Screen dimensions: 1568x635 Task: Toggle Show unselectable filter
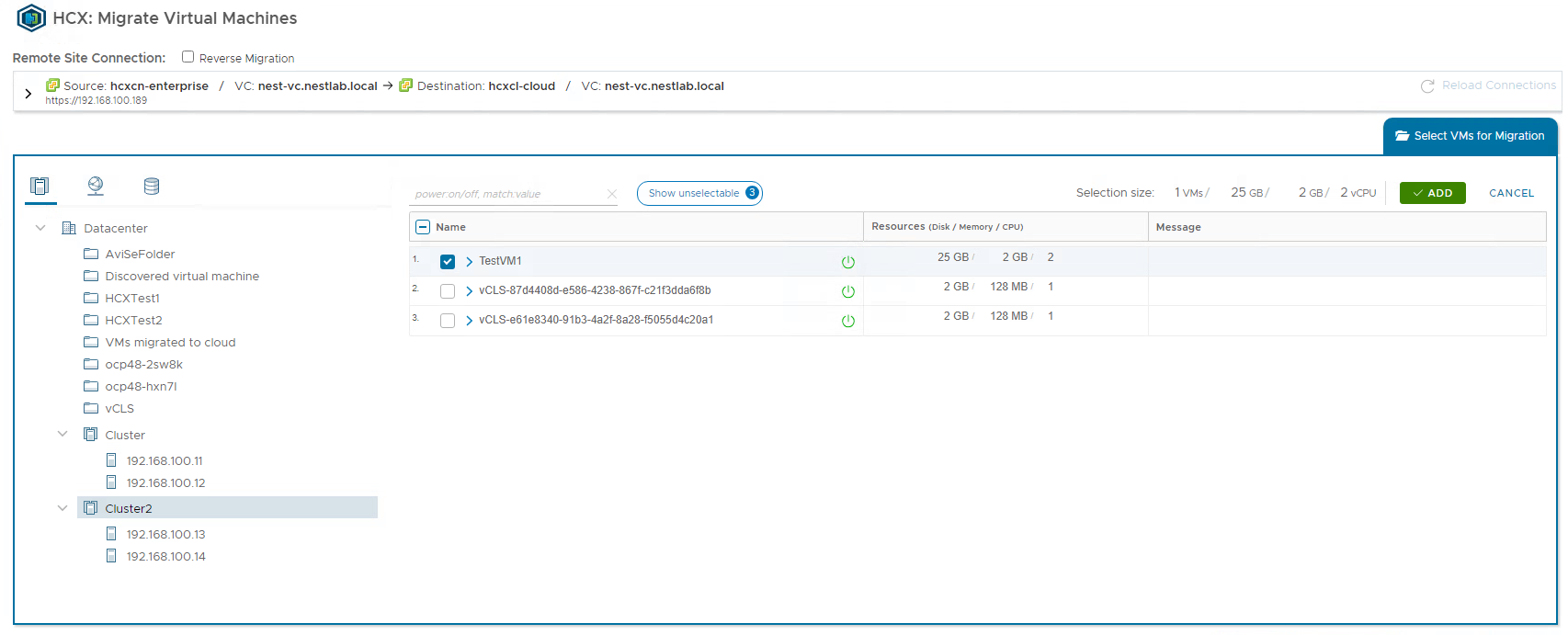tap(699, 193)
